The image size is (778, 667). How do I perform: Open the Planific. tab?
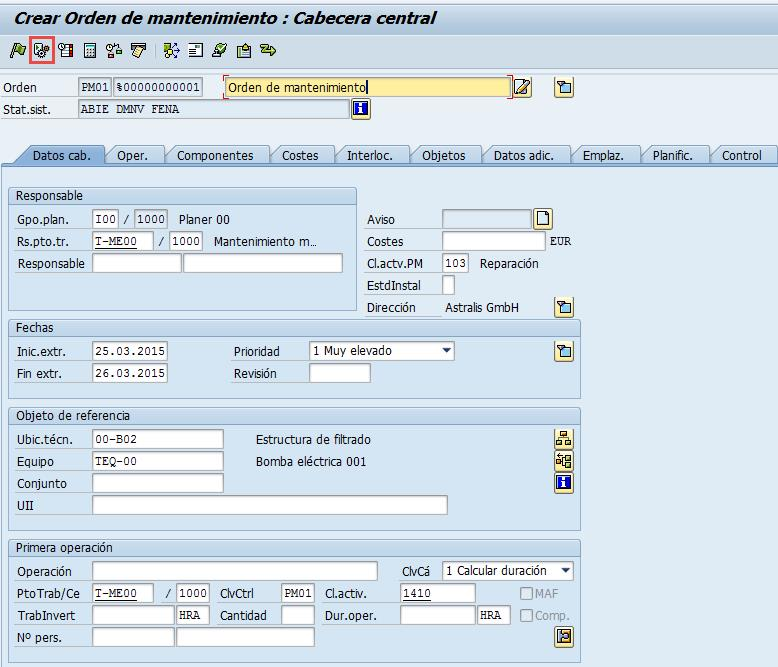point(672,155)
